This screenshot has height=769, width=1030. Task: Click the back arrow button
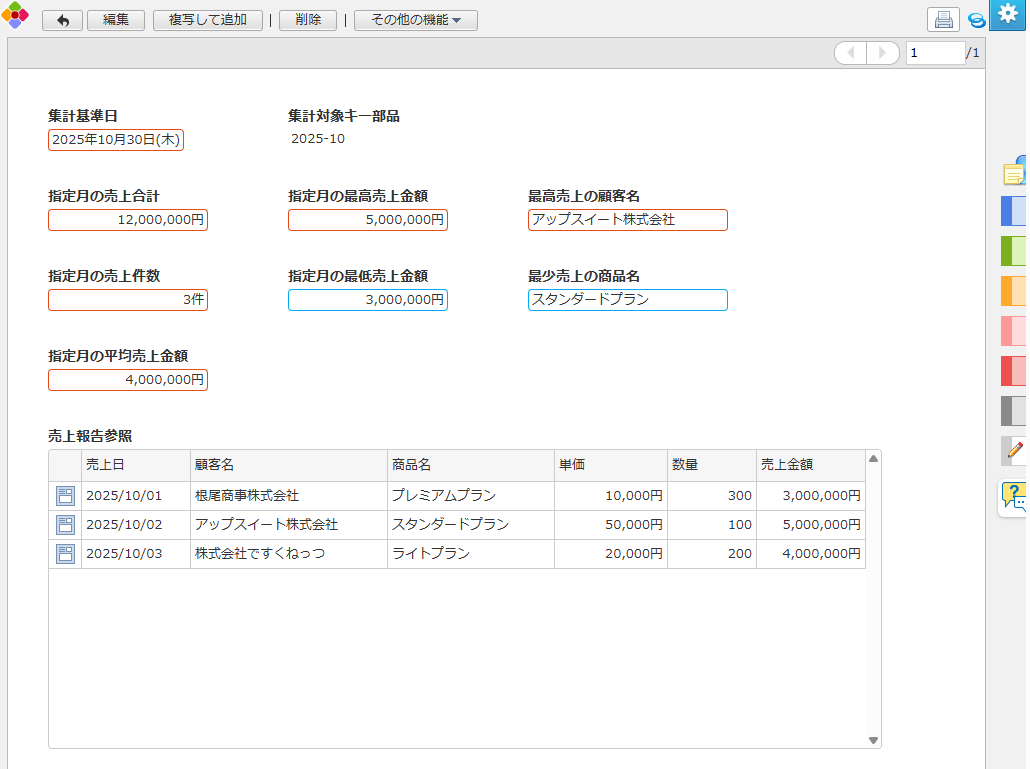click(x=62, y=20)
